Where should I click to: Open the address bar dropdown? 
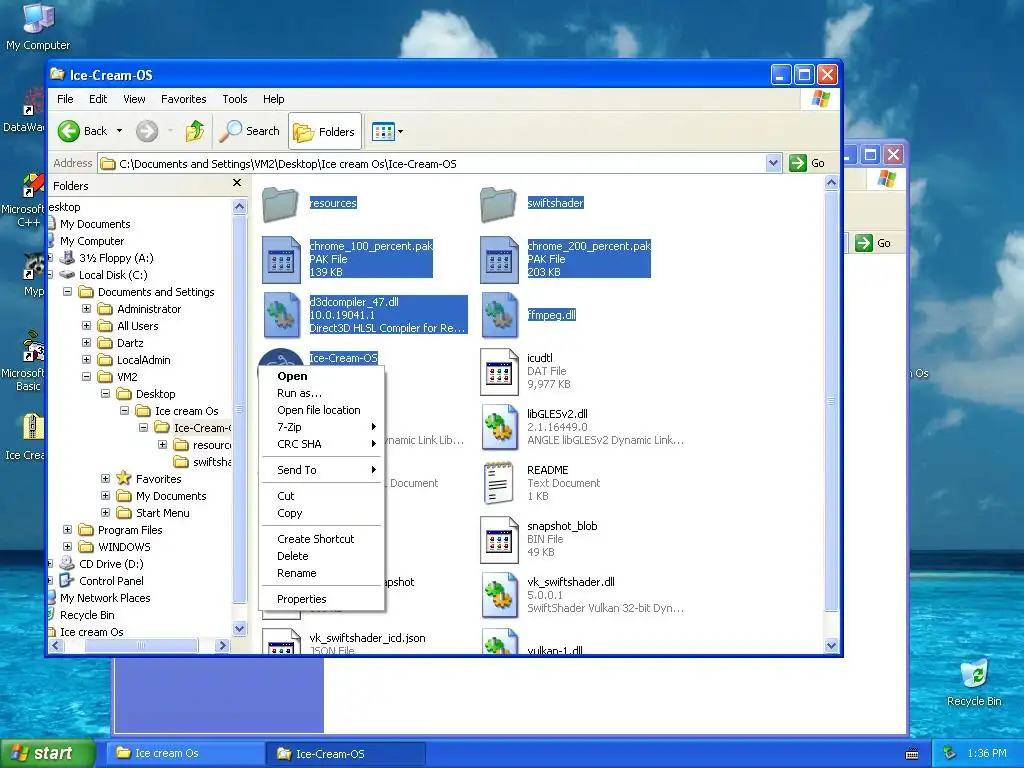pos(773,163)
